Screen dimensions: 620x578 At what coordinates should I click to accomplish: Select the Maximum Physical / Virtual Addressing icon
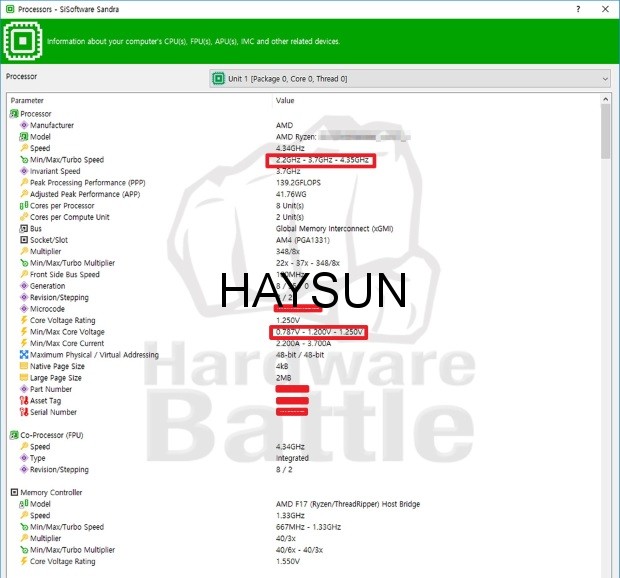(x=24, y=355)
